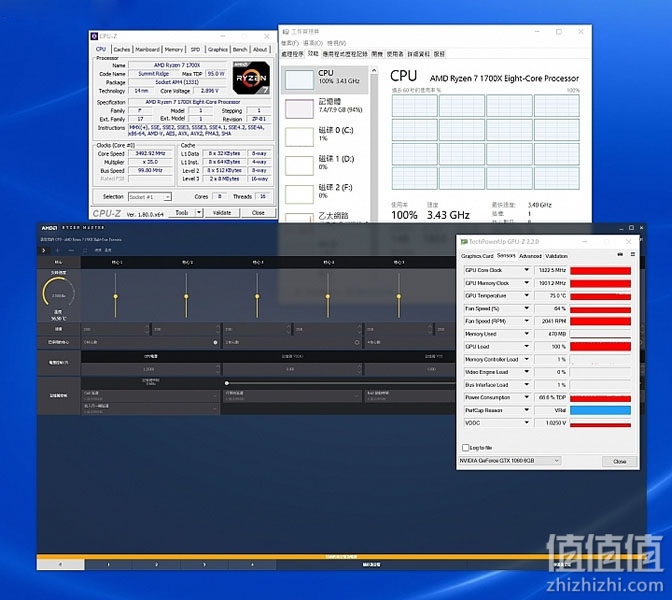Open the Memory tab in CPU-Z

click(174, 50)
